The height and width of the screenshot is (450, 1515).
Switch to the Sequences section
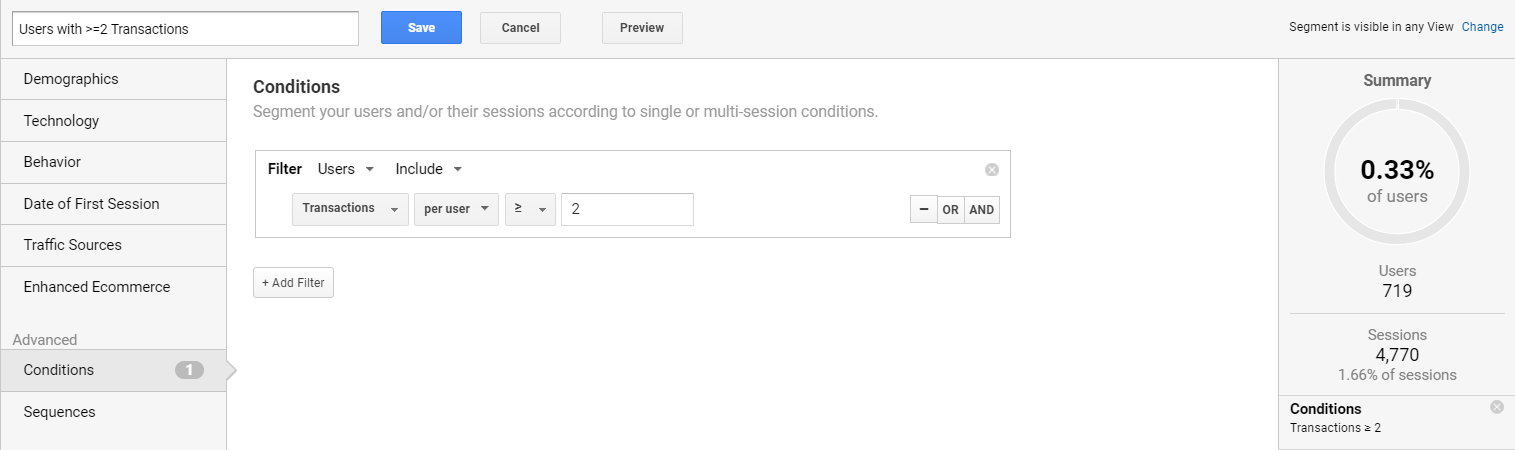[60, 412]
